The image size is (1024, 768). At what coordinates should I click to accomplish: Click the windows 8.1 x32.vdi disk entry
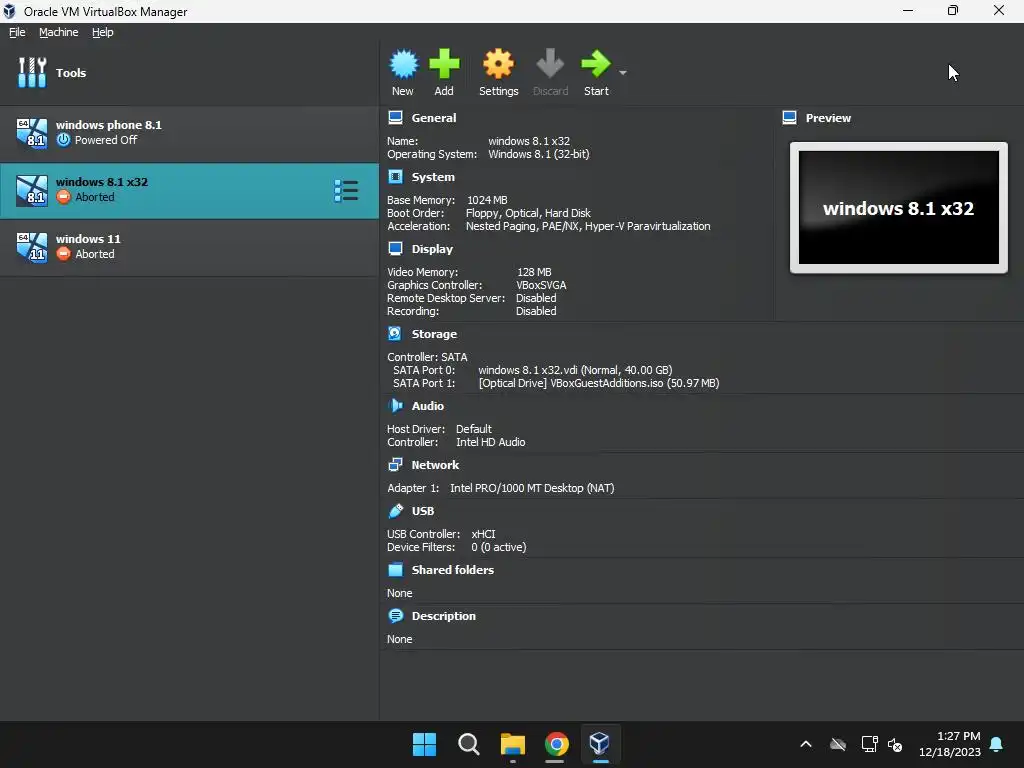tap(575, 370)
